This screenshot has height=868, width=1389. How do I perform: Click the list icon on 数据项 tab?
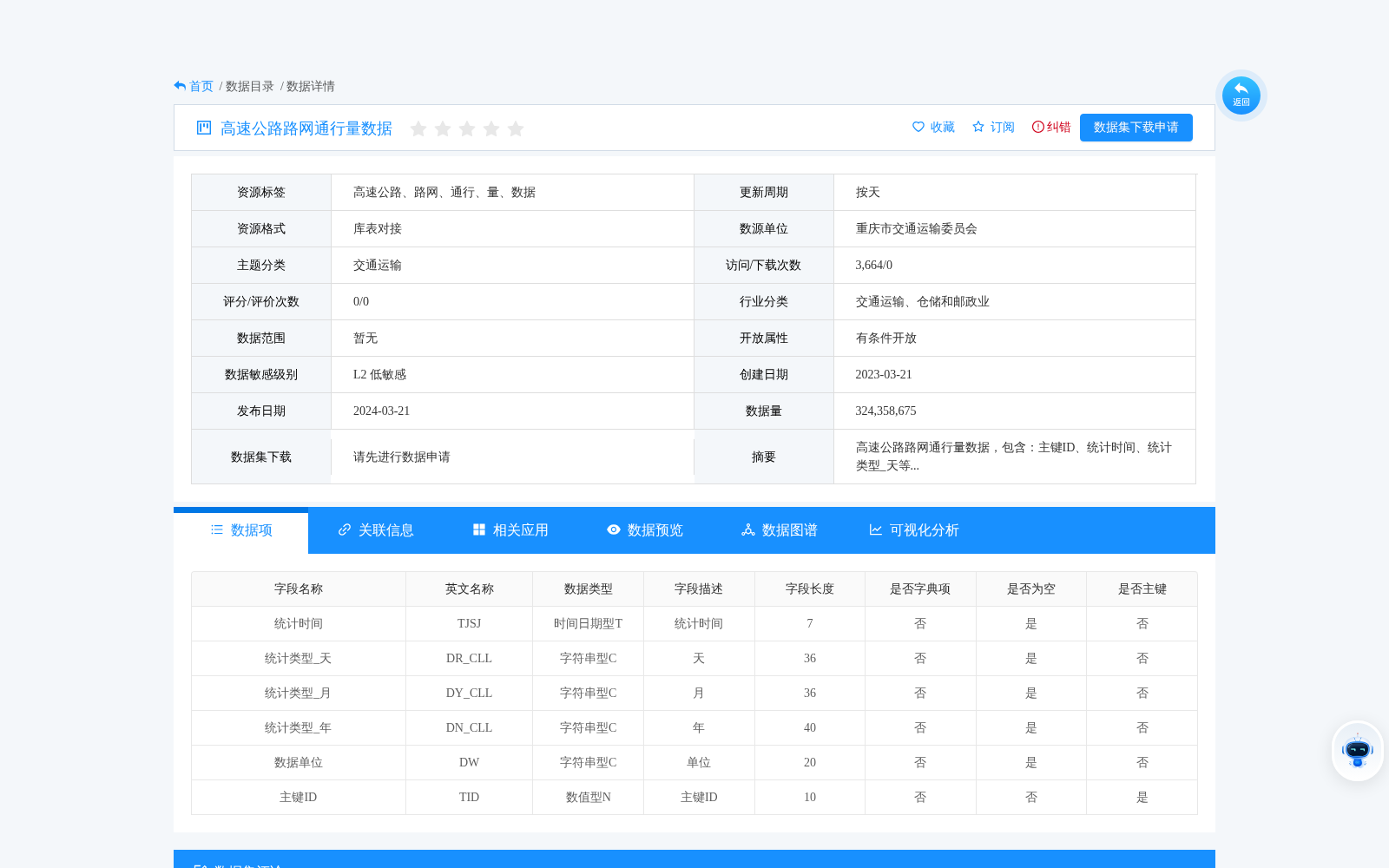point(217,529)
